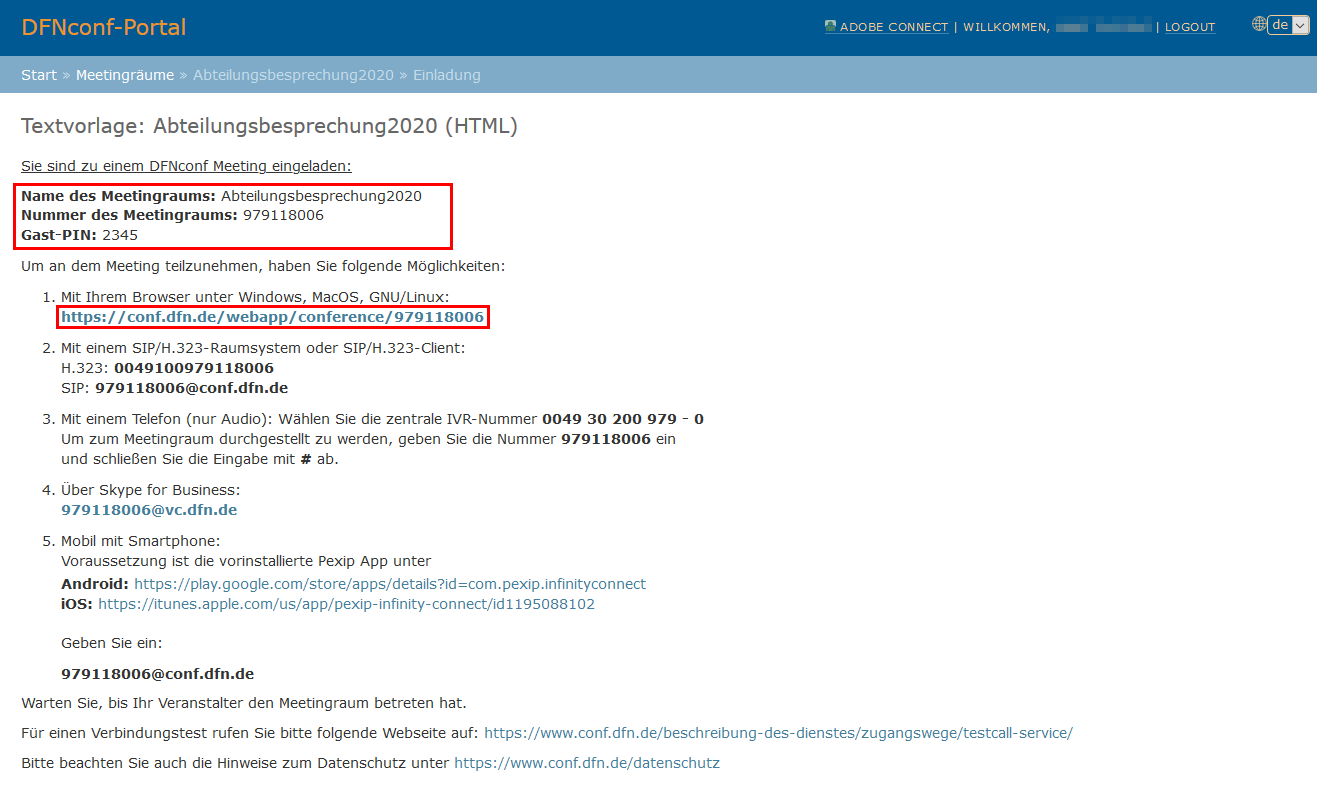Open the 'de' language dropdown
Screen dimensions: 1317x795
(1288, 25)
